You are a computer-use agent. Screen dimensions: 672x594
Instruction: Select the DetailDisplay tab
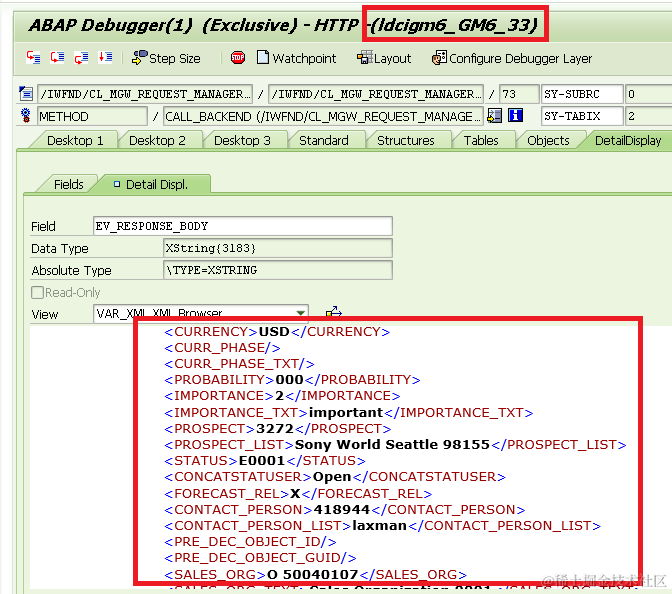(x=628, y=141)
